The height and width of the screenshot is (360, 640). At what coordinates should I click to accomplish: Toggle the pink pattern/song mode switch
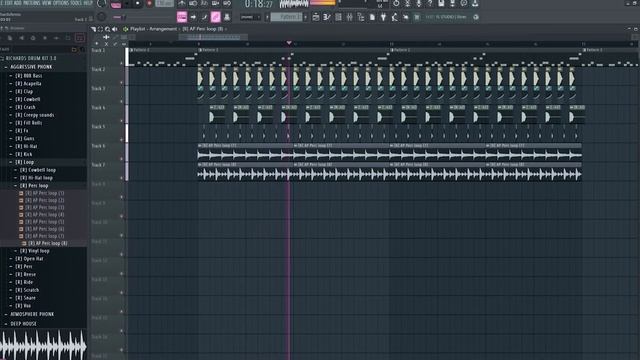click(x=116, y=4)
